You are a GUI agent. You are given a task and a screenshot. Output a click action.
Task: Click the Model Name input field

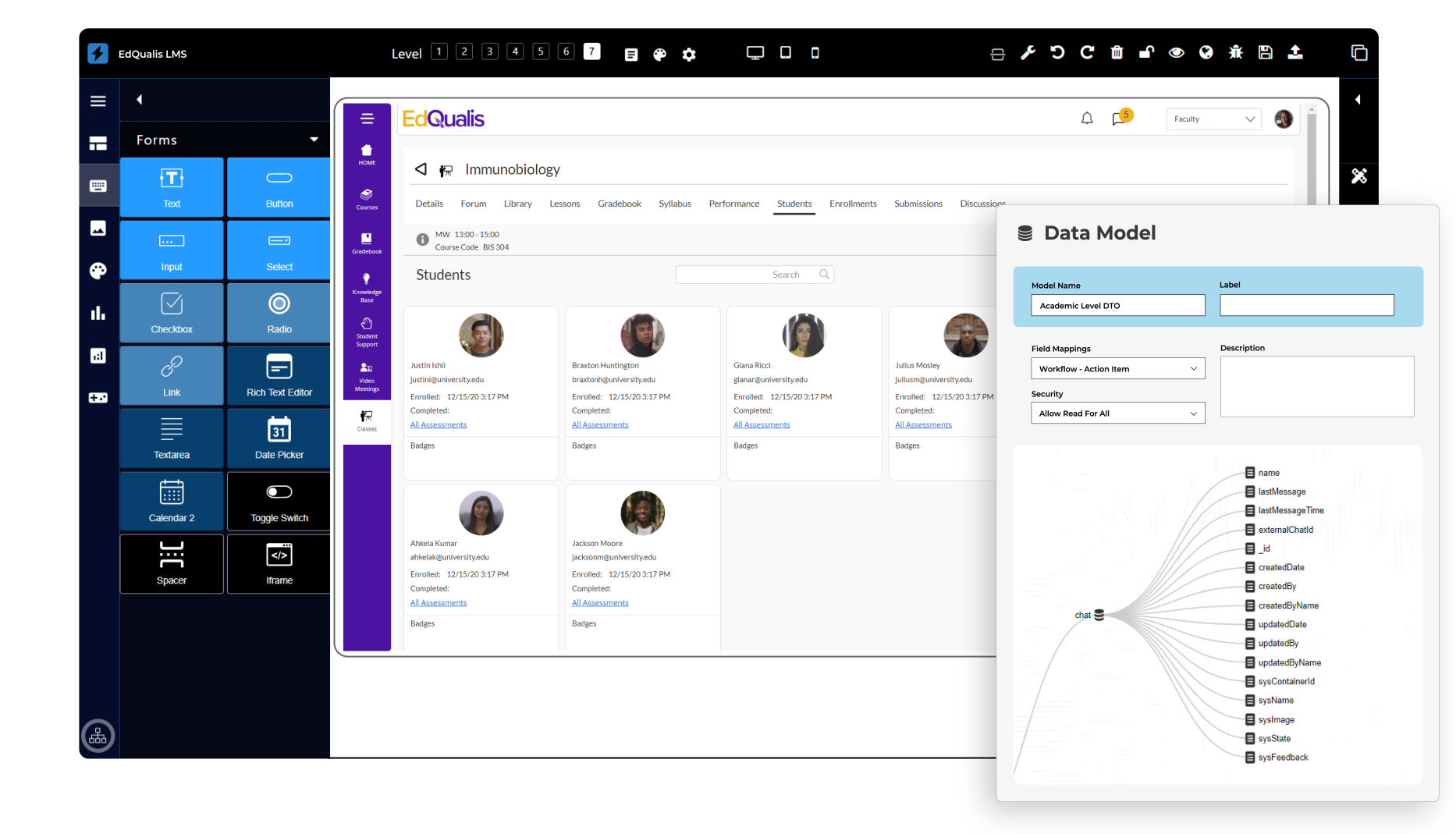(1117, 305)
